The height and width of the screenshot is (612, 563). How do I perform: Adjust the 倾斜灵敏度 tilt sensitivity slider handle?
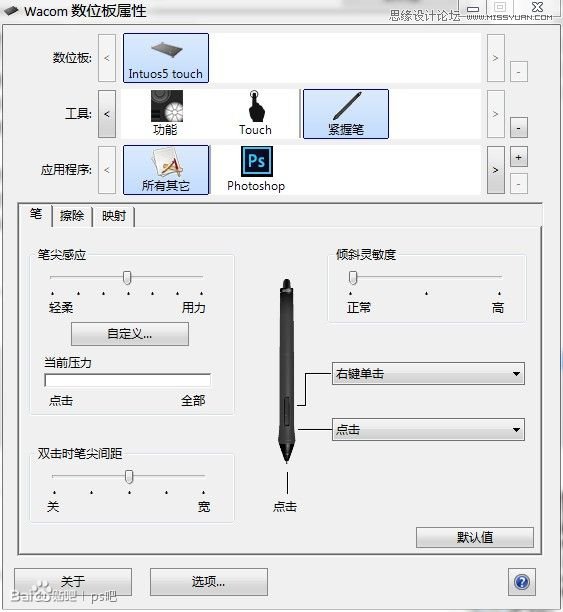point(353,278)
